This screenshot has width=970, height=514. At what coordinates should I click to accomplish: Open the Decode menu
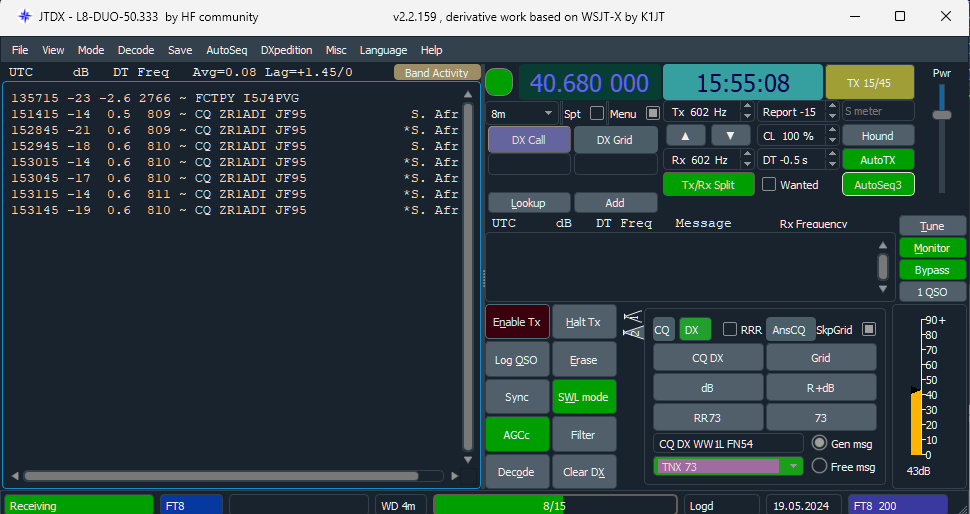tap(136, 50)
